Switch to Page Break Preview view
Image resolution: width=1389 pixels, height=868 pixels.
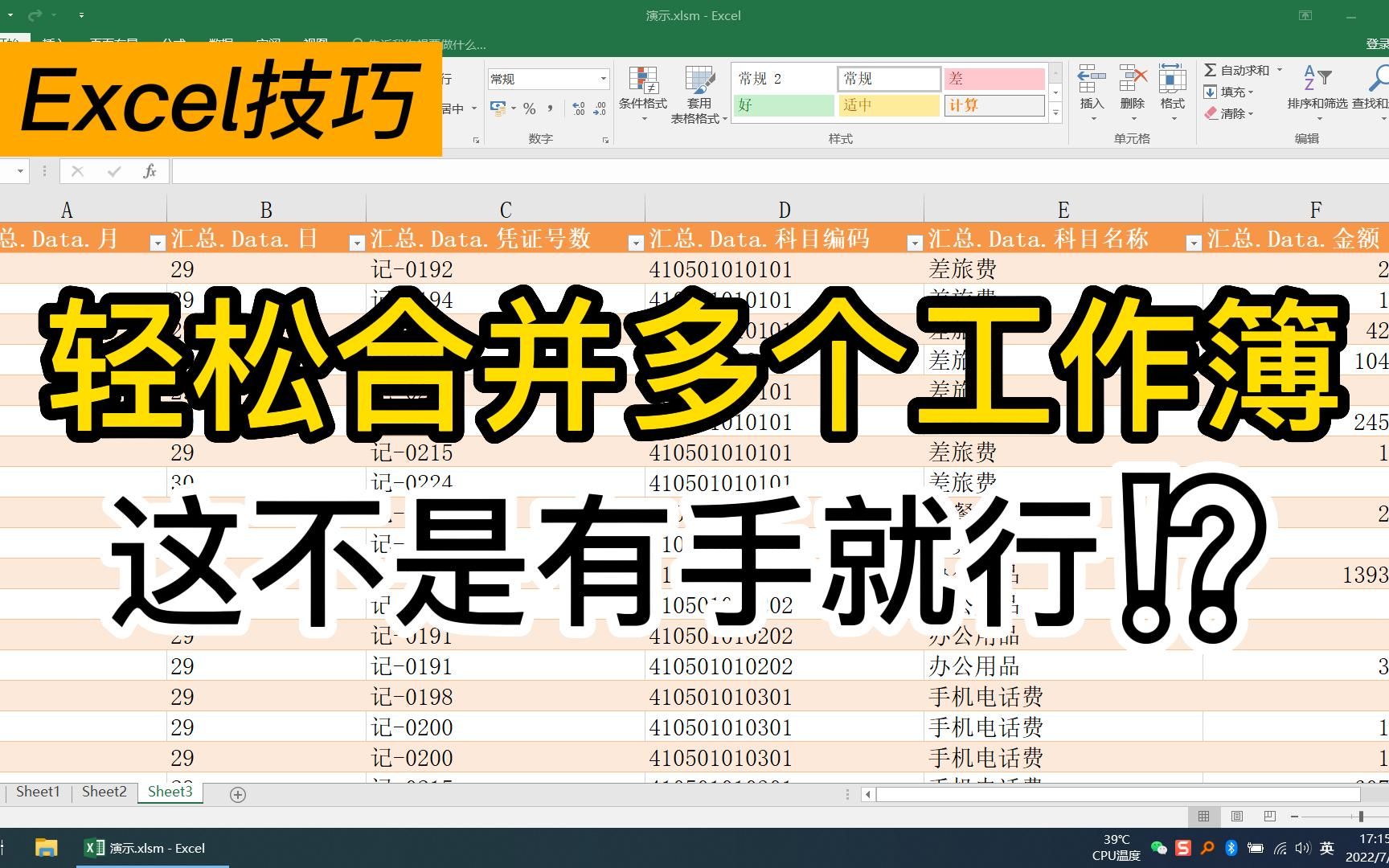[x=1270, y=817]
